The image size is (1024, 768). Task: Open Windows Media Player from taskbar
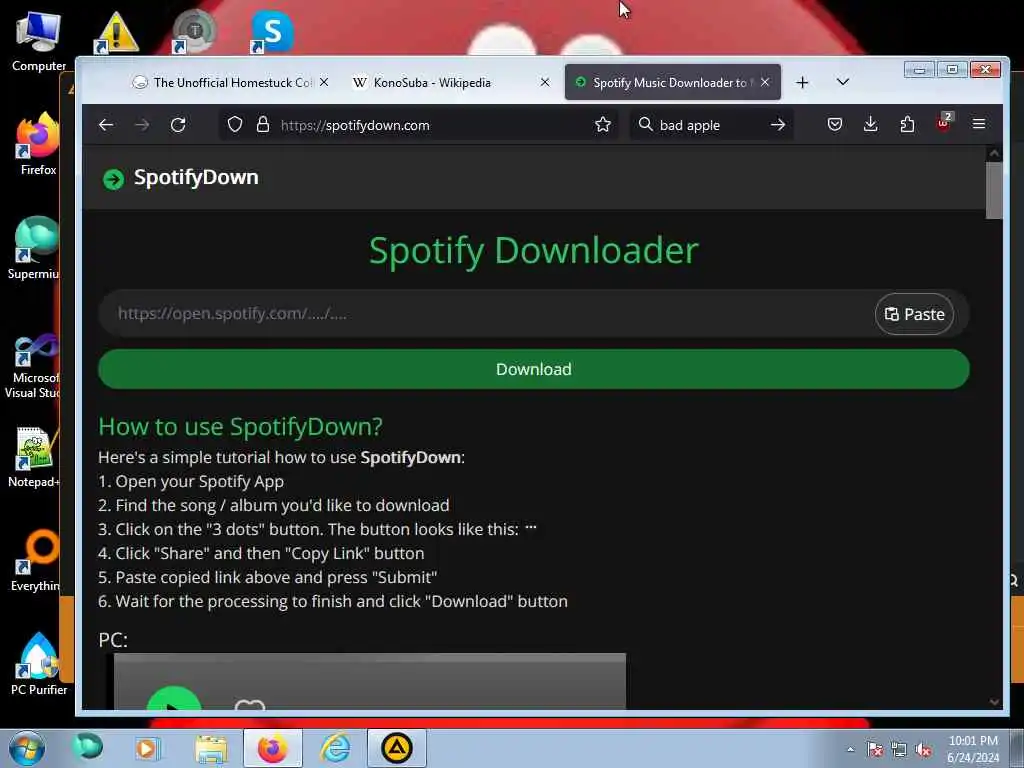point(148,748)
